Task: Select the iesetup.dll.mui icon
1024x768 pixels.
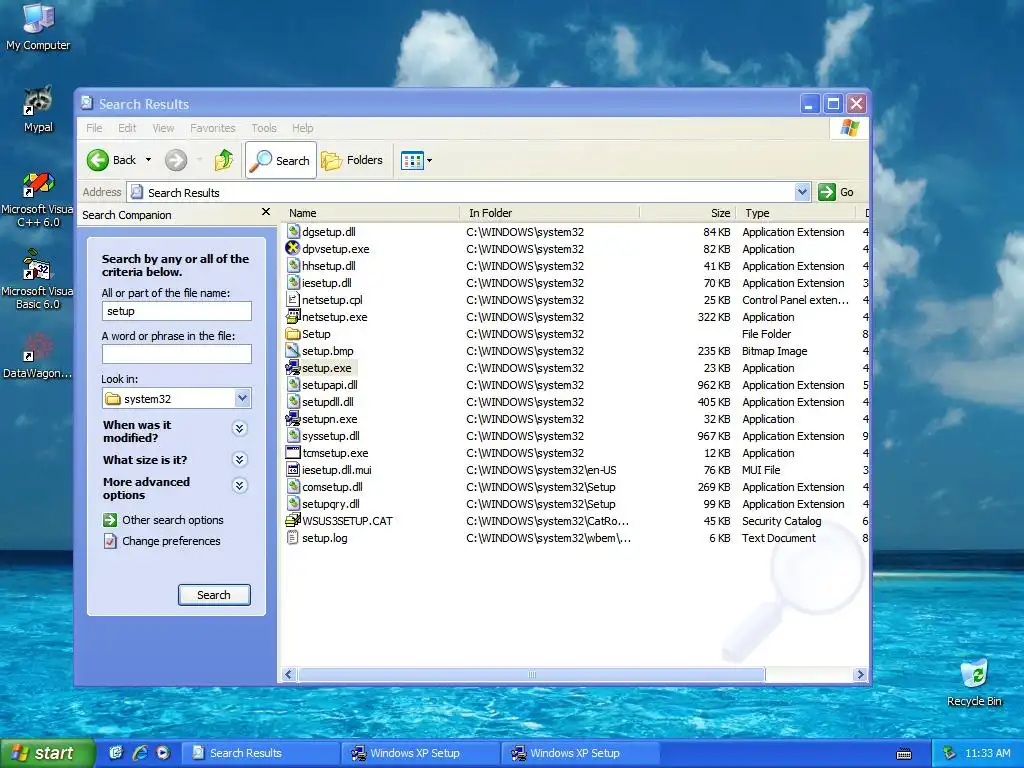Action: (293, 470)
